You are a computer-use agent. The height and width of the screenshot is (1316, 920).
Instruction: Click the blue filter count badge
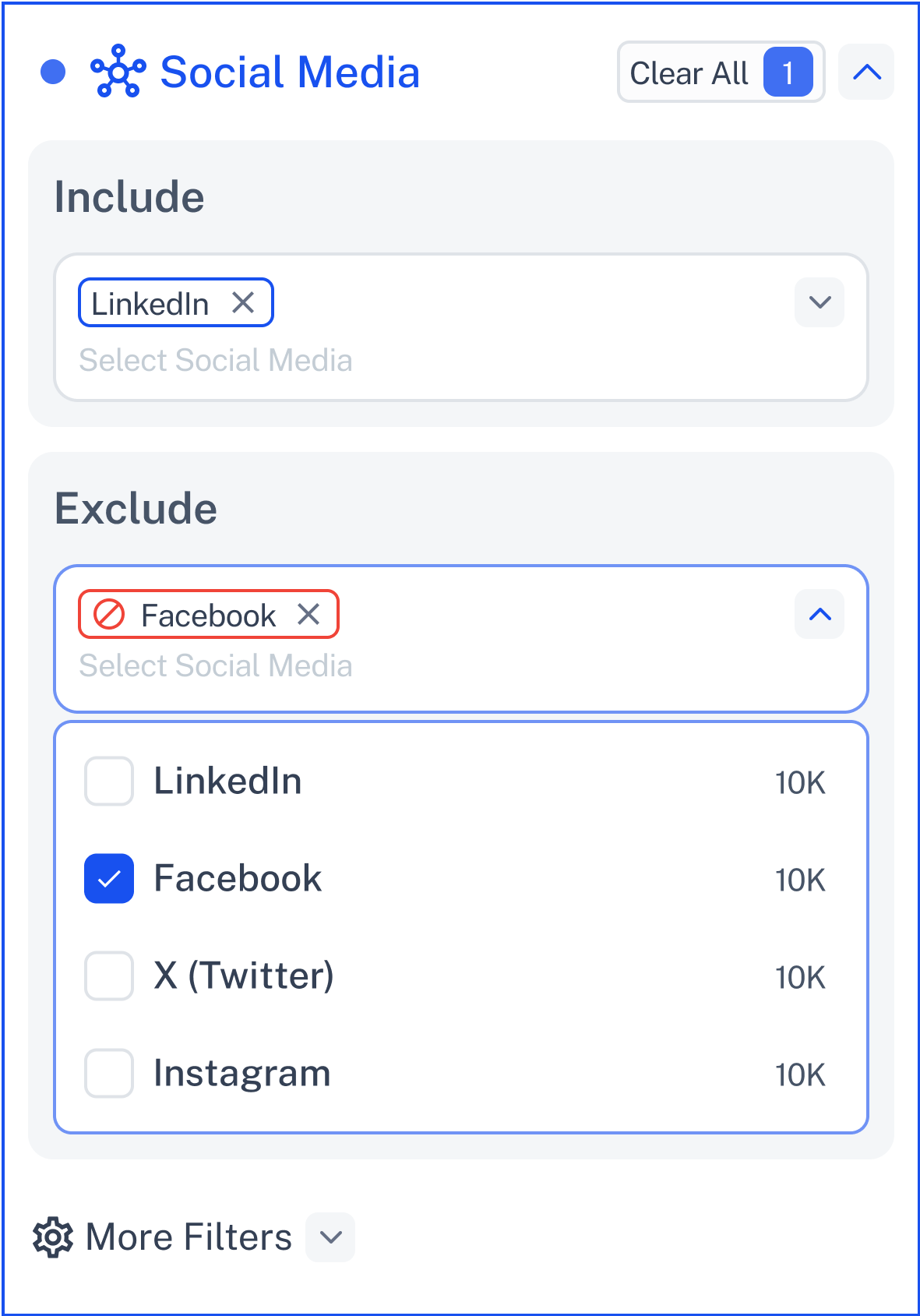coord(788,72)
